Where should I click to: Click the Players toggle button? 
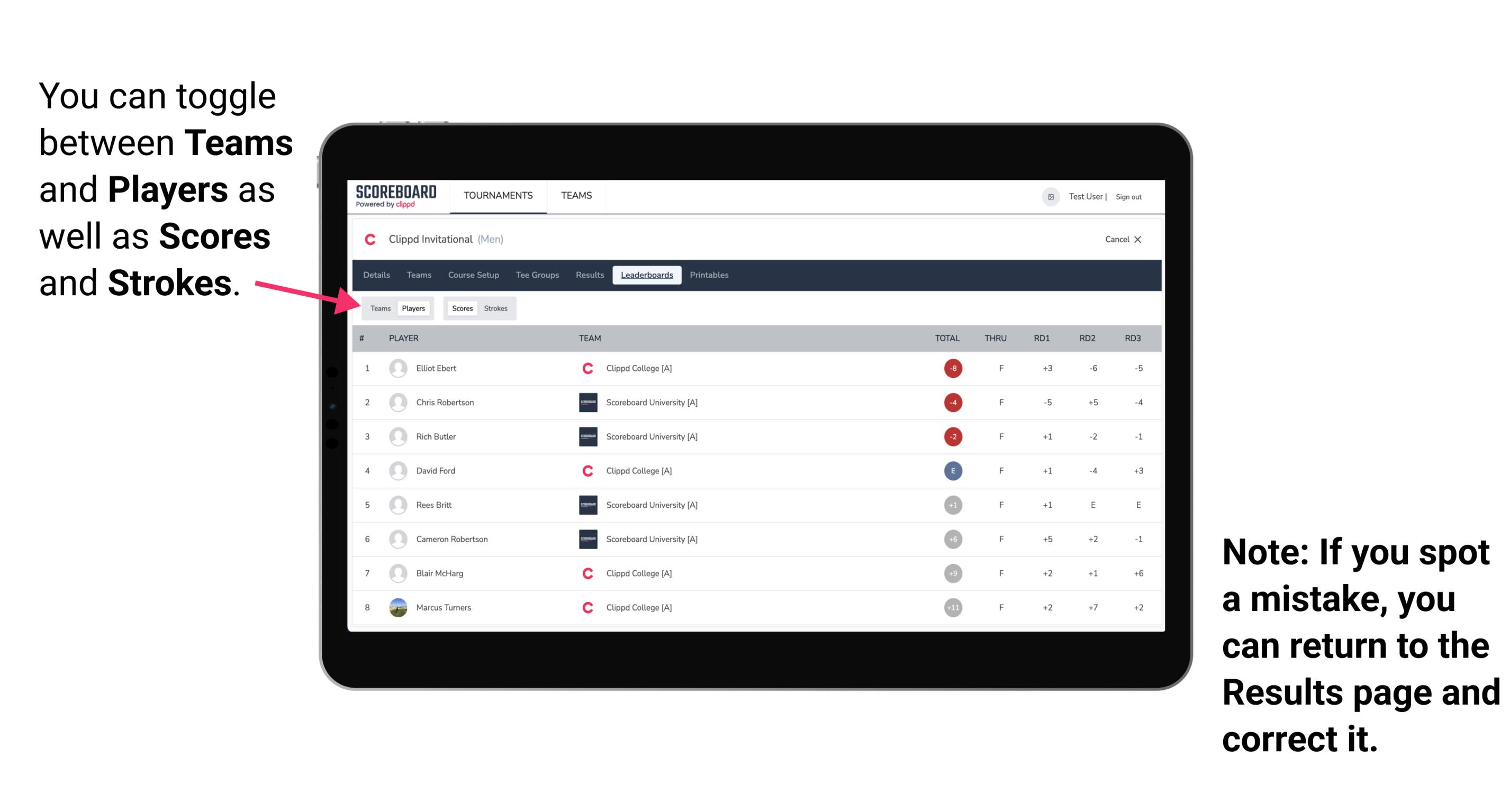click(413, 308)
